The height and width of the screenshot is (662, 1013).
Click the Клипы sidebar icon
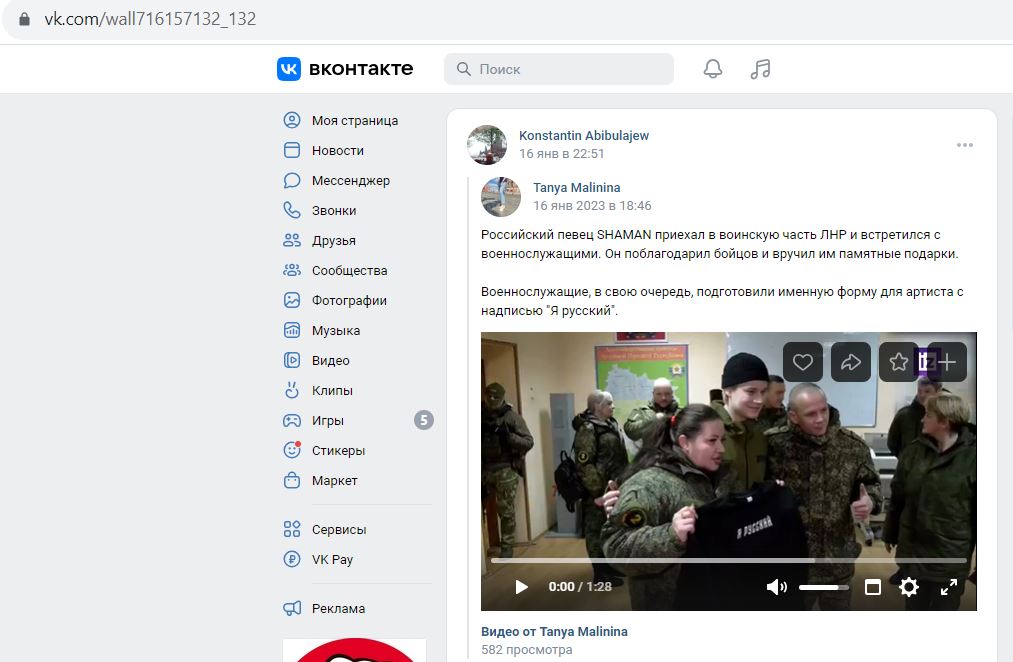(x=292, y=390)
